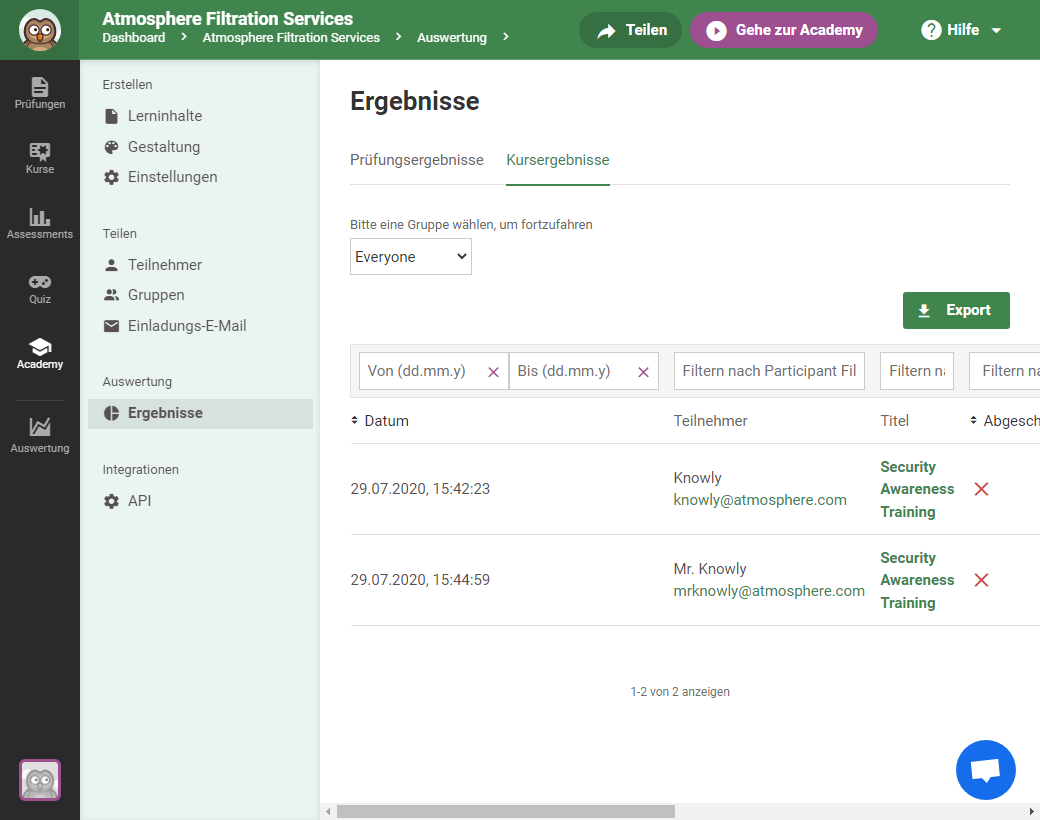Click the scrollbar right arrow
1040x820 pixels.
pyautogui.click(x=1031, y=811)
